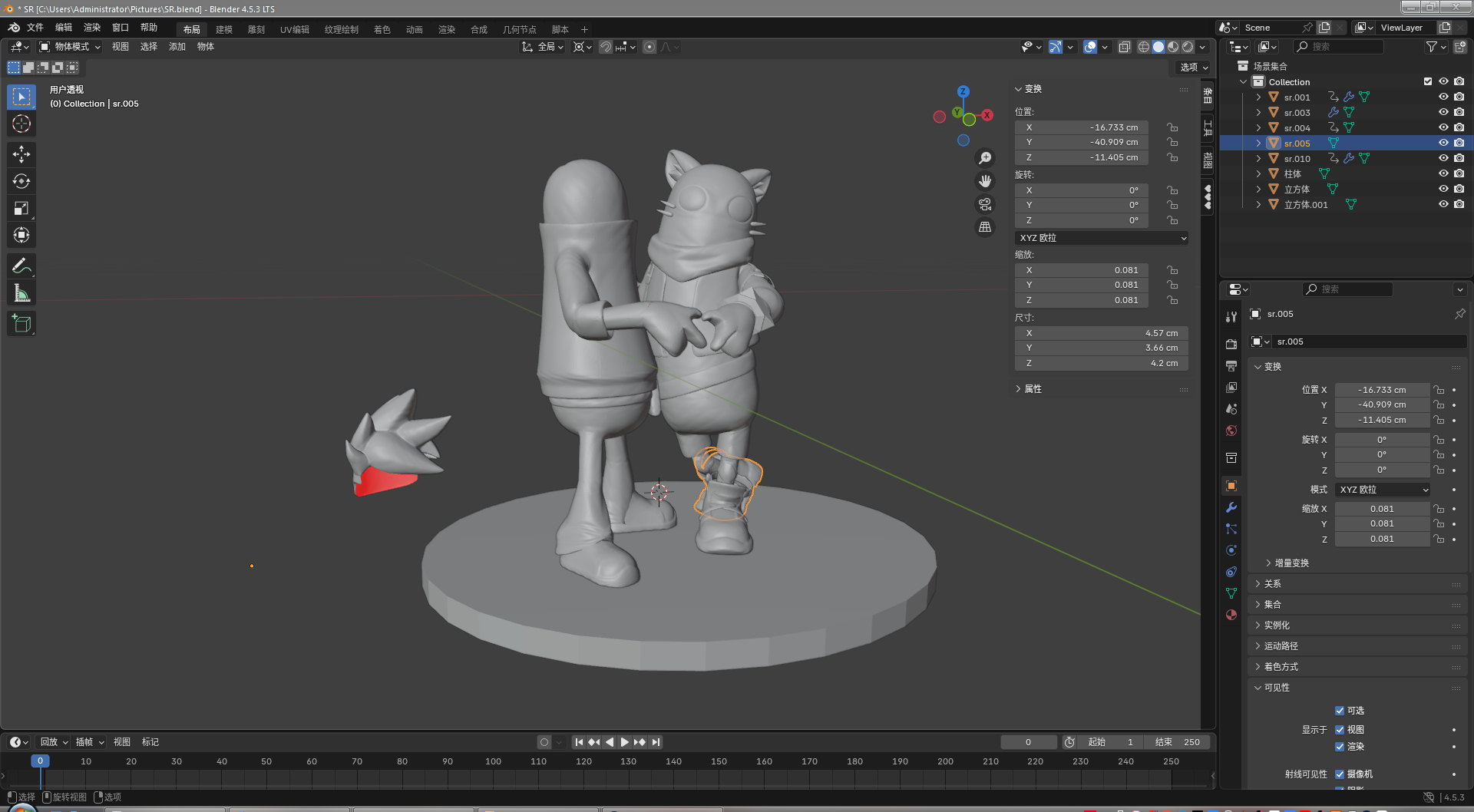Open the XYZ 欧拉 rotation mode dropdown in sidebar
Viewport: 1474px width, 812px height.
(1102, 238)
